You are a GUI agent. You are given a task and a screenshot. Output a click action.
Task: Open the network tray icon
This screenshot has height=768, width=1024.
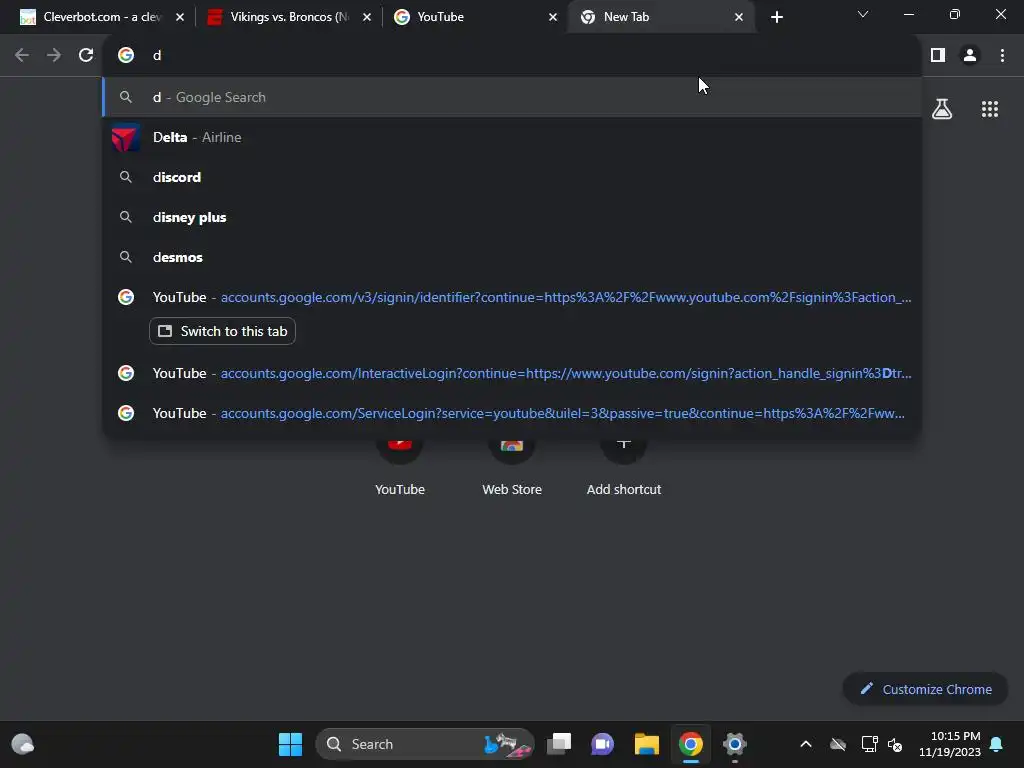[x=869, y=744]
